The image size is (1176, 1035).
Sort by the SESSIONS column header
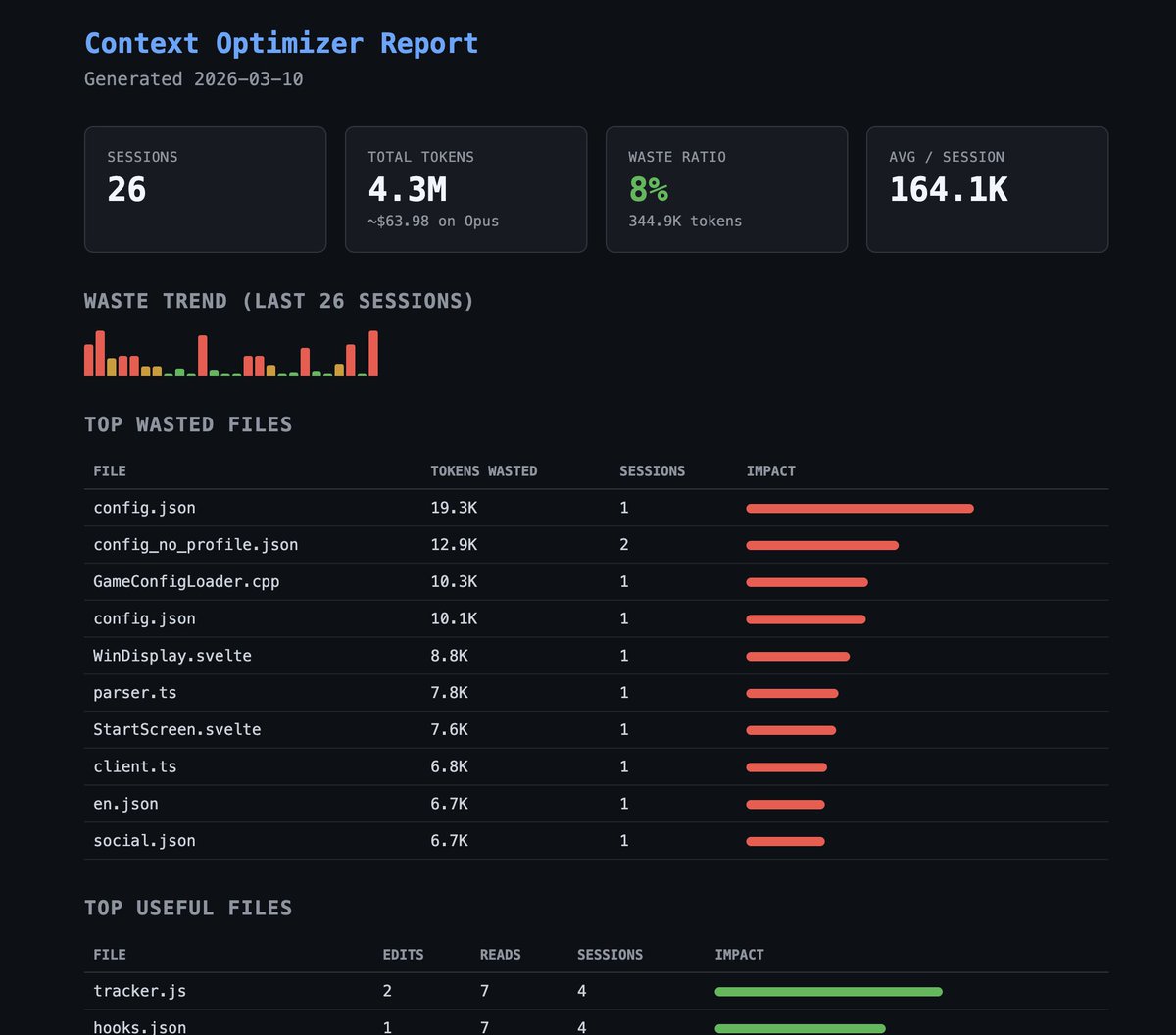click(653, 470)
